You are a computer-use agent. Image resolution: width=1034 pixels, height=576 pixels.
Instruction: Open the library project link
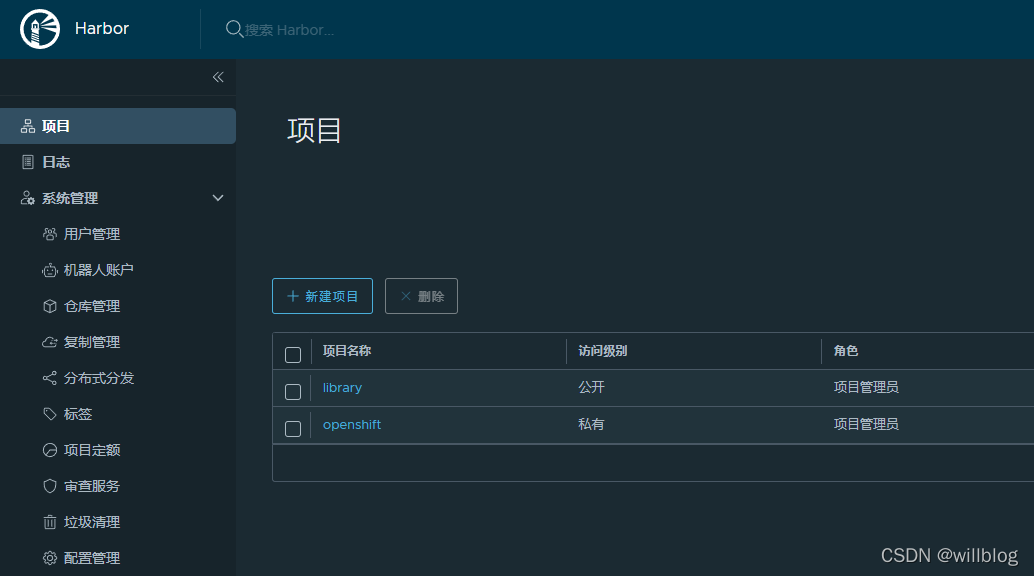pos(342,388)
